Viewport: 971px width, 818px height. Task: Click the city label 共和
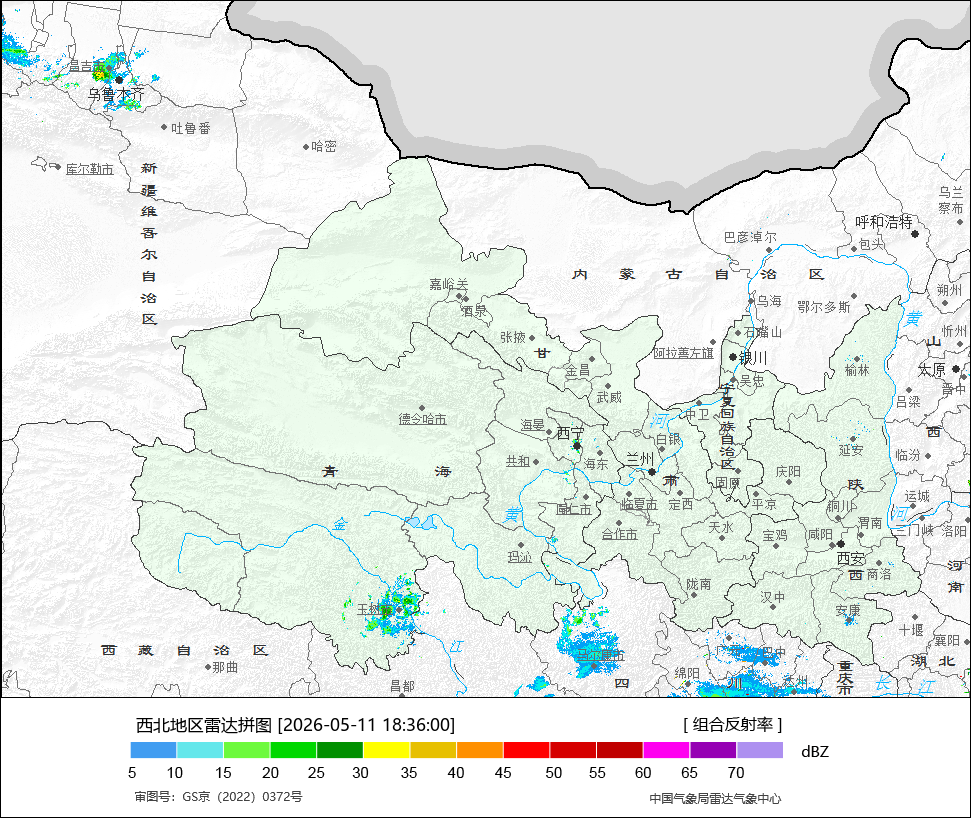click(x=518, y=461)
